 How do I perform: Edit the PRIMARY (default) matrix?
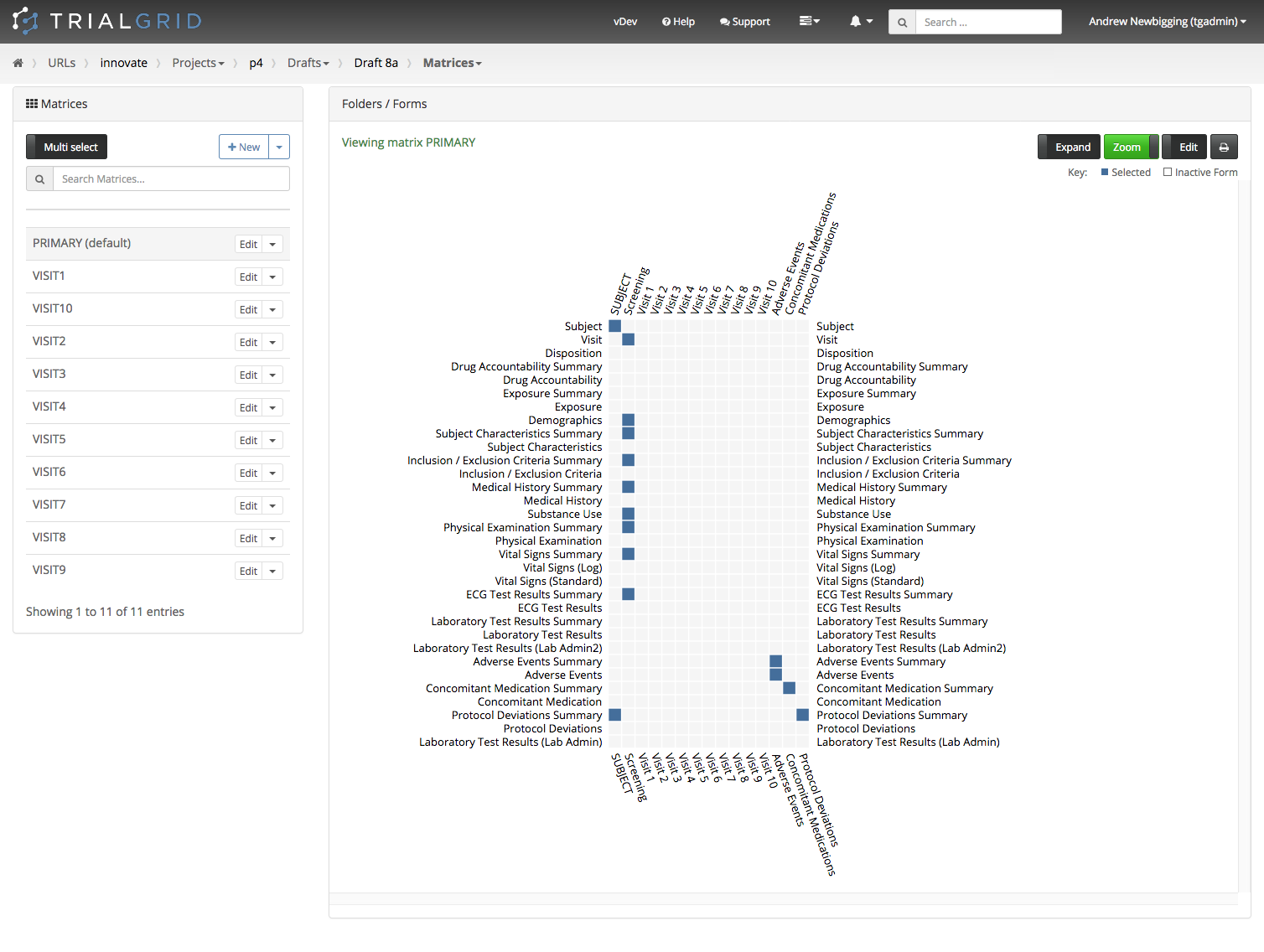click(x=248, y=244)
